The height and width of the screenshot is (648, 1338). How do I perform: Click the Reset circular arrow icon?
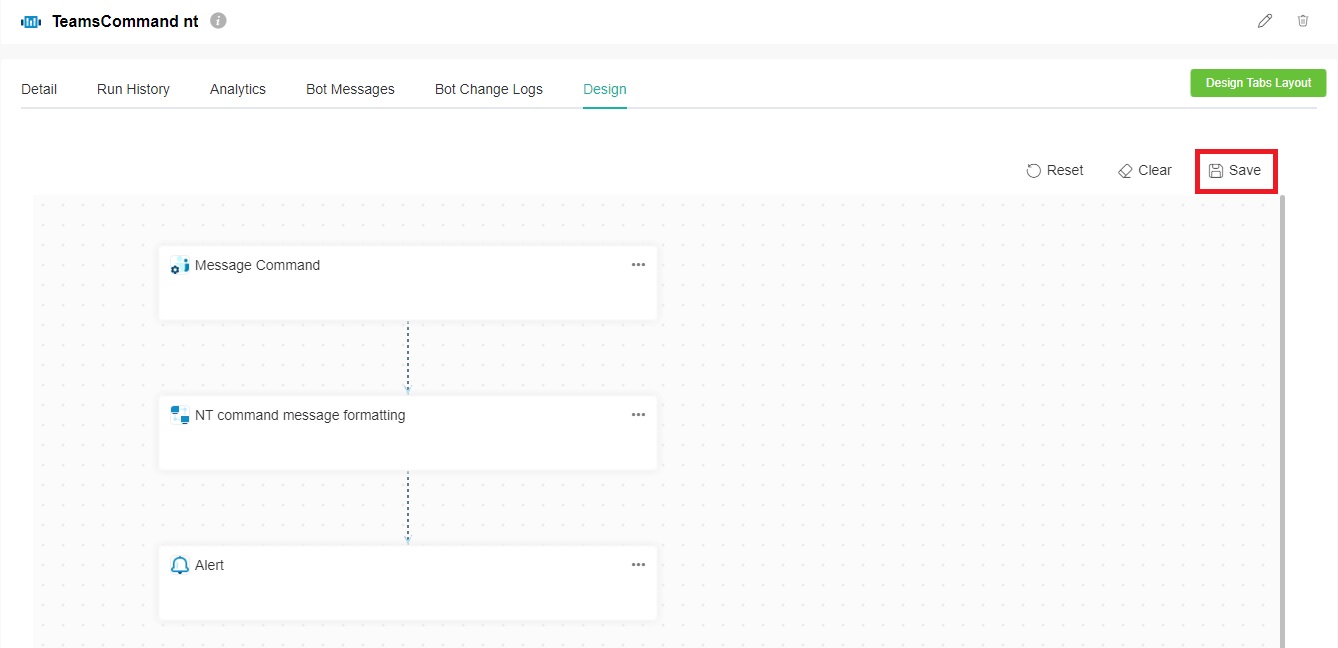pos(1034,171)
